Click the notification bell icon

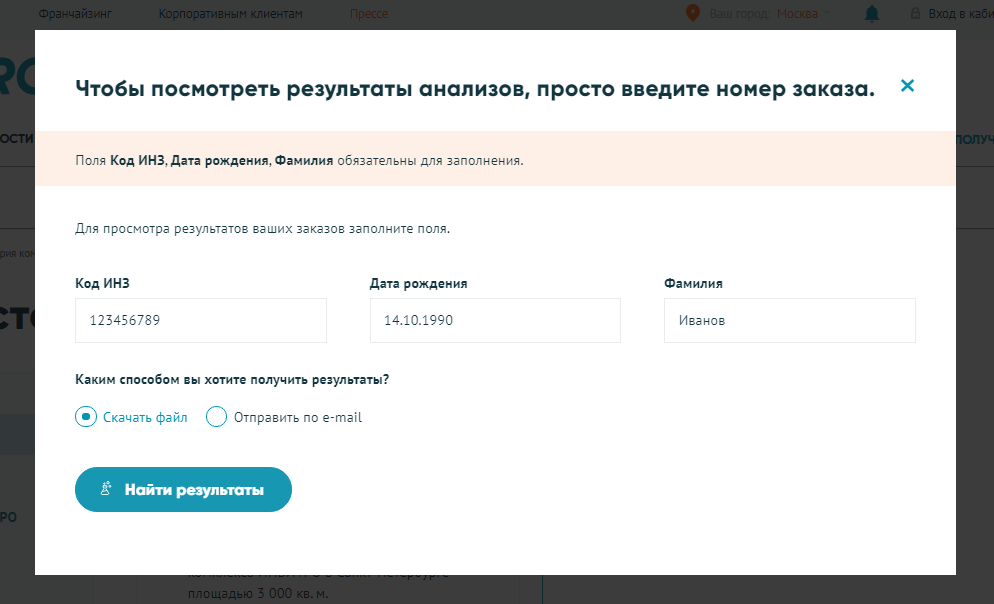pos(872,13)
